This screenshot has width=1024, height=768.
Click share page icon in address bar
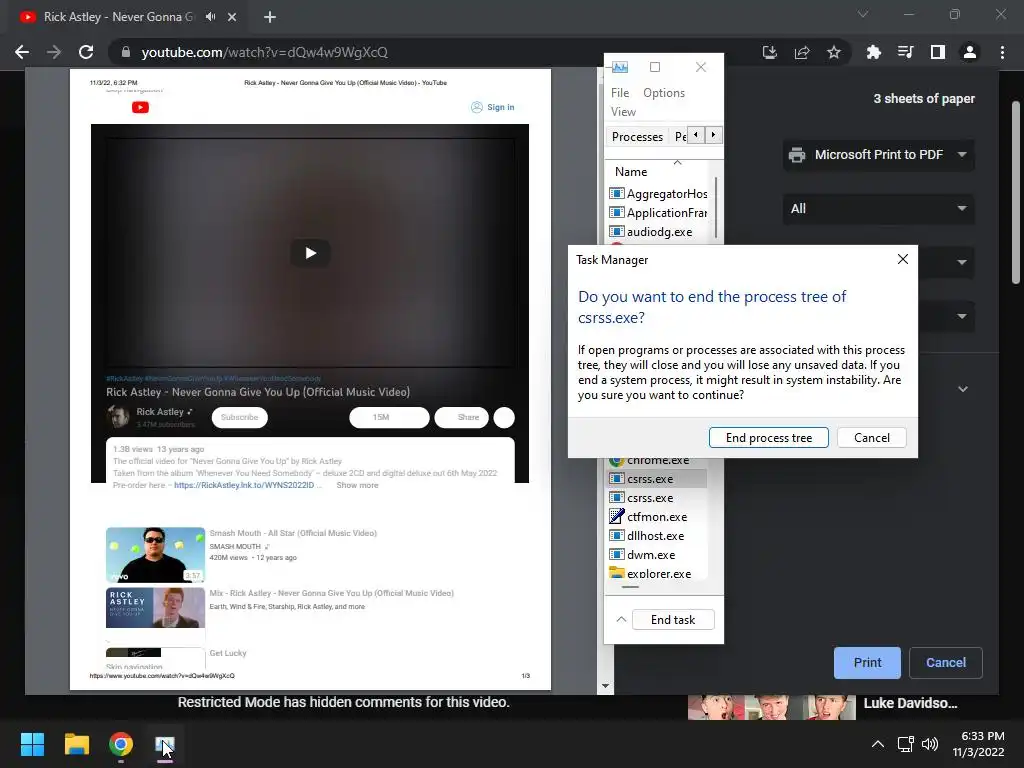(x=802, y=52)
